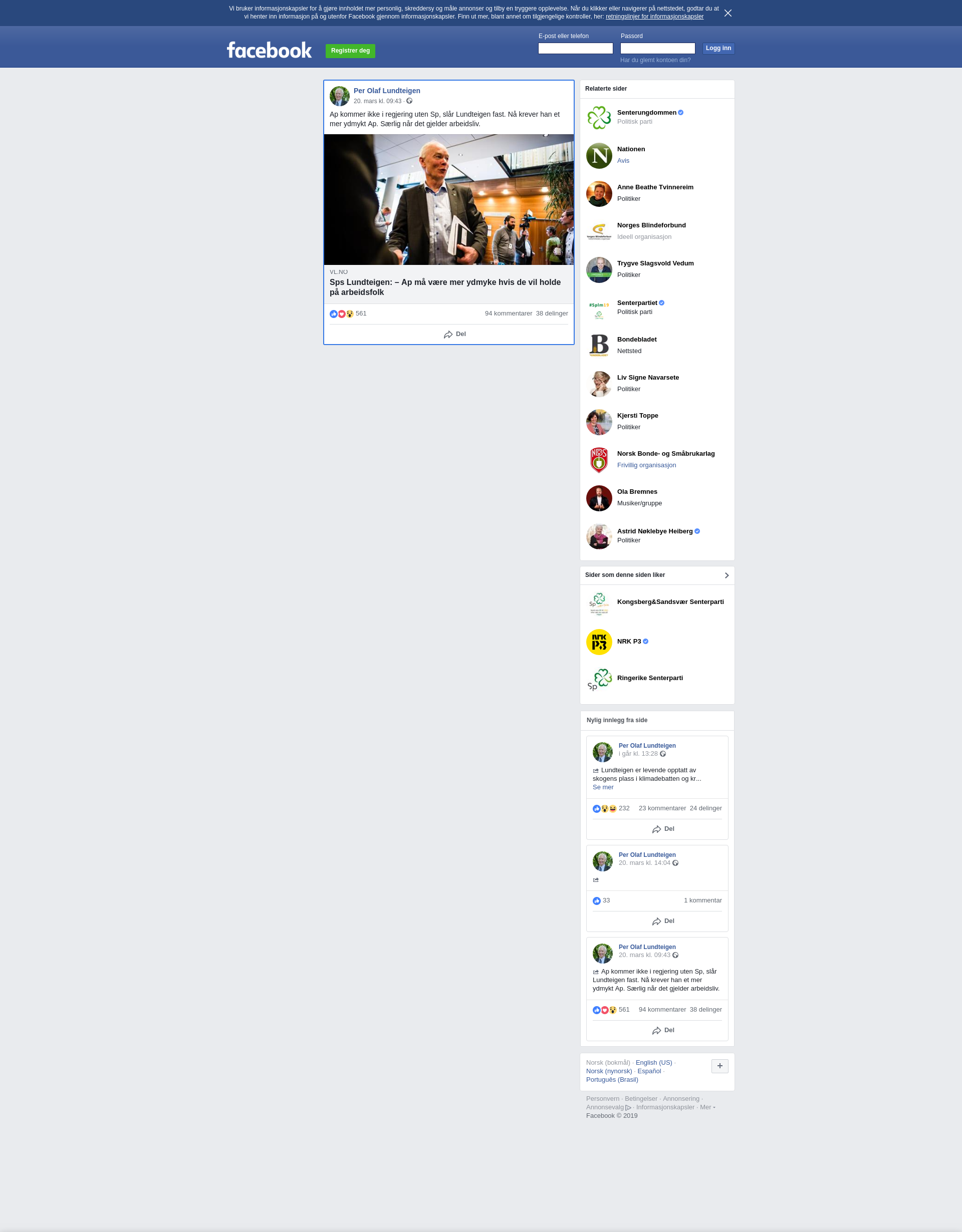Click Trygve Slagsvold Vedum's profile picture
The height and width of the screenshot is (1232, 962).
599,269
